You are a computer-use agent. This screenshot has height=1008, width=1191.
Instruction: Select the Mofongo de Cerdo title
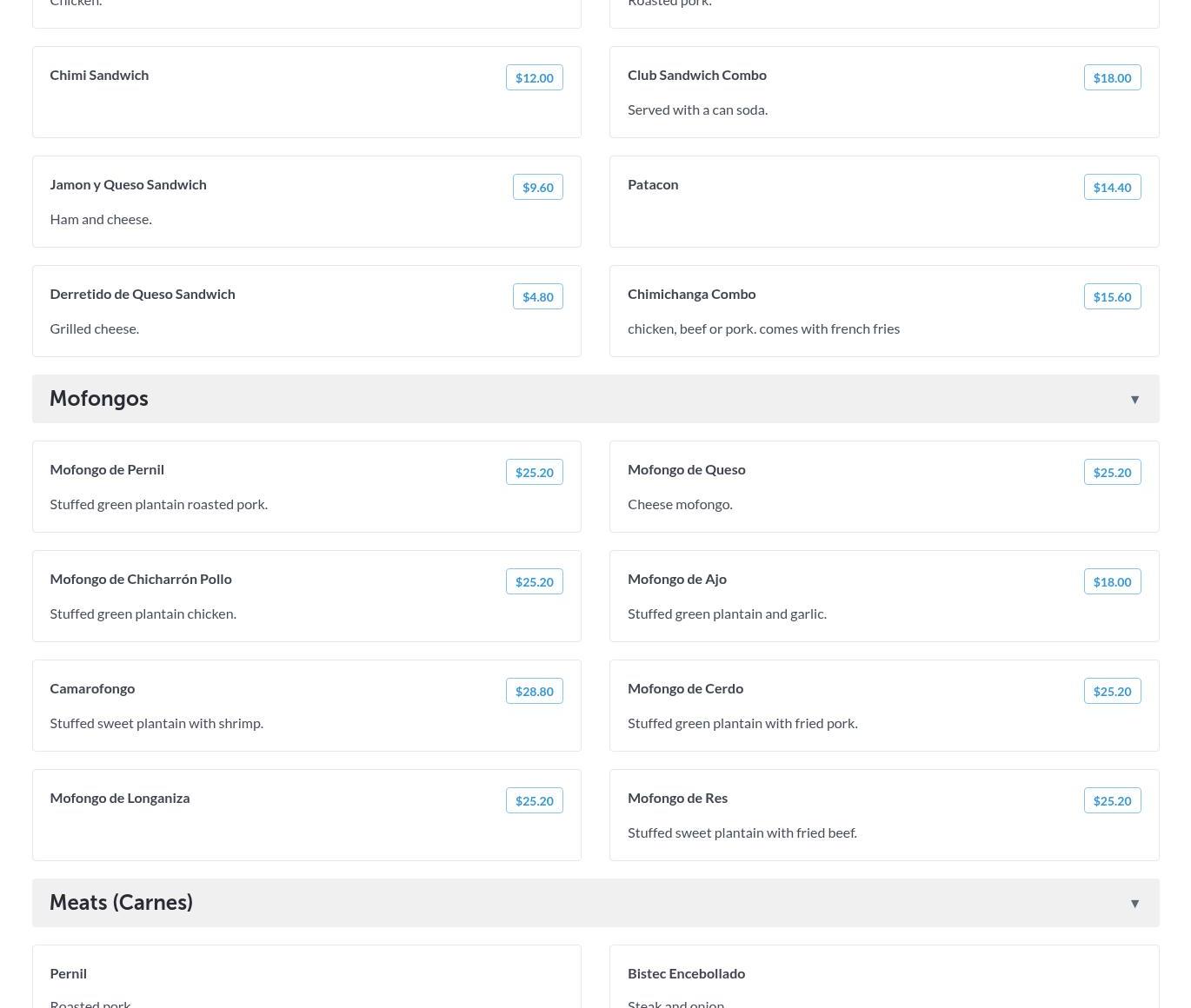(x=685, y=689)
